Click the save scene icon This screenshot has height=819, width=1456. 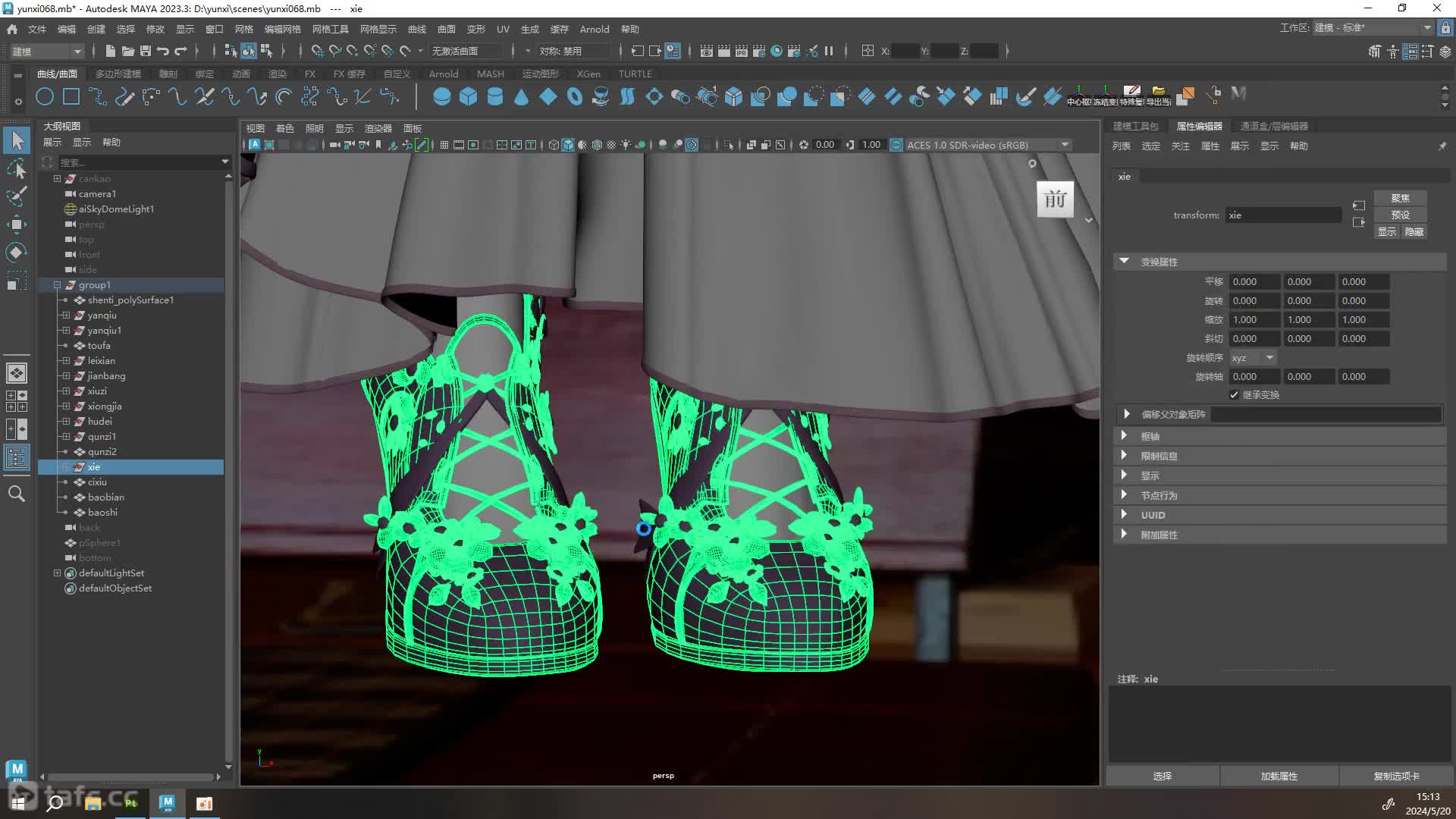click(x=146, y=51)
